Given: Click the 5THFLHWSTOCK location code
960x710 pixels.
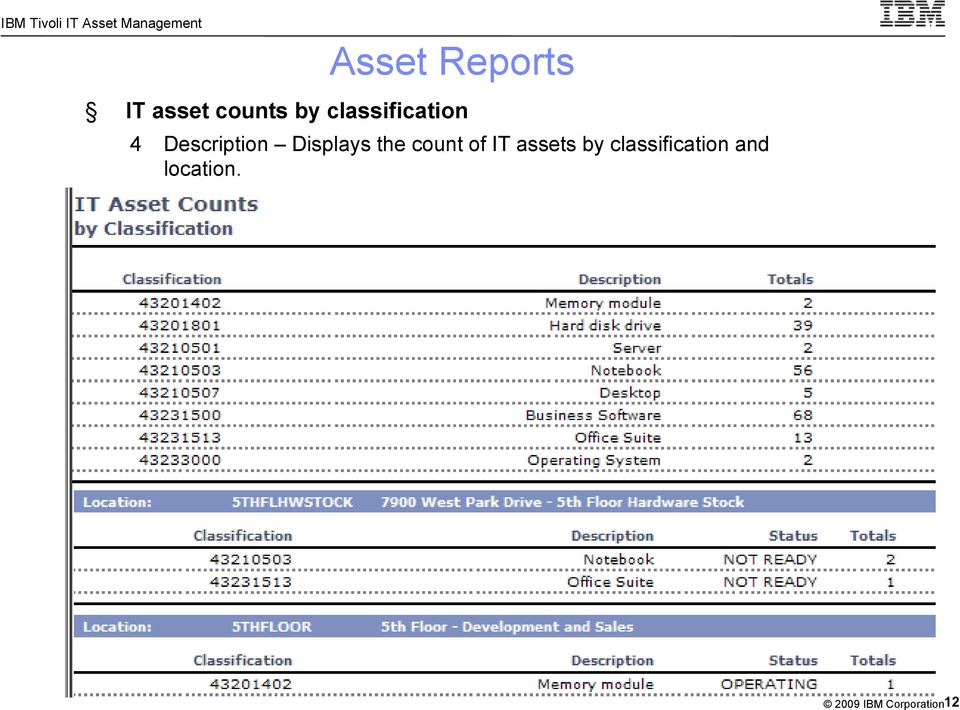Looking at the screenshot, I should point(292,503).
